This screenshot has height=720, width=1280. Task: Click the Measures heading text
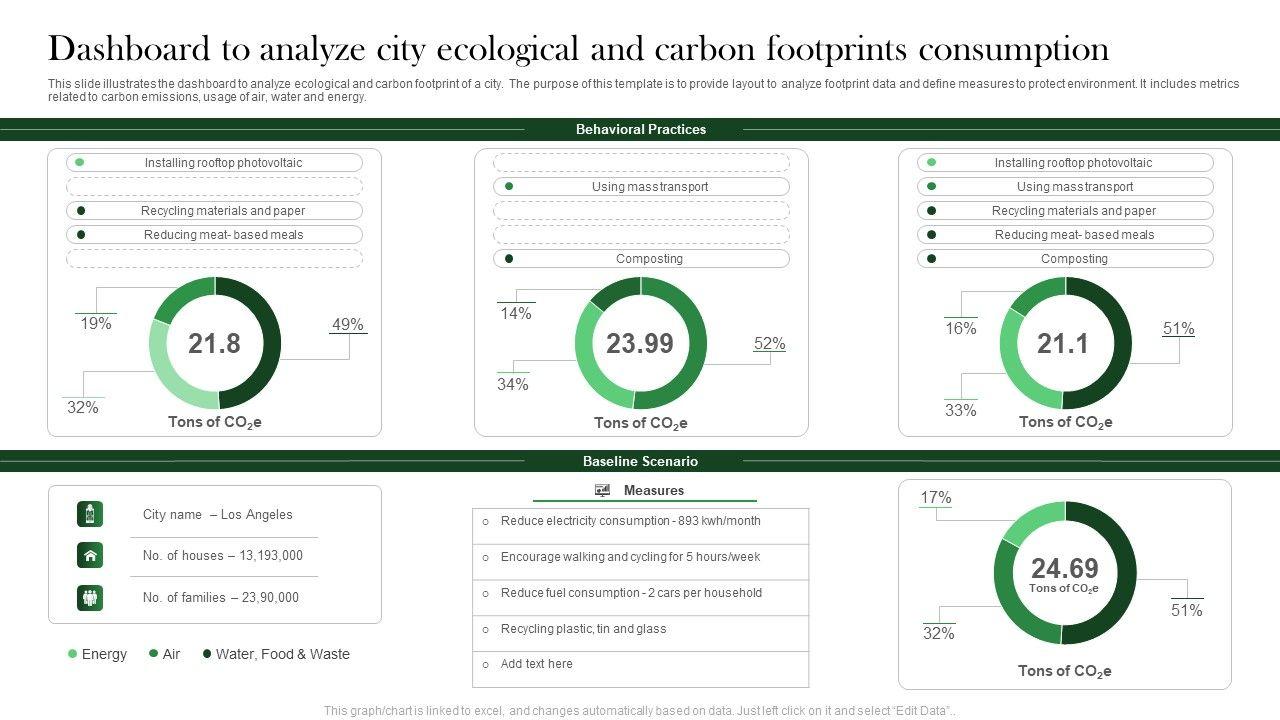(654, 490)
